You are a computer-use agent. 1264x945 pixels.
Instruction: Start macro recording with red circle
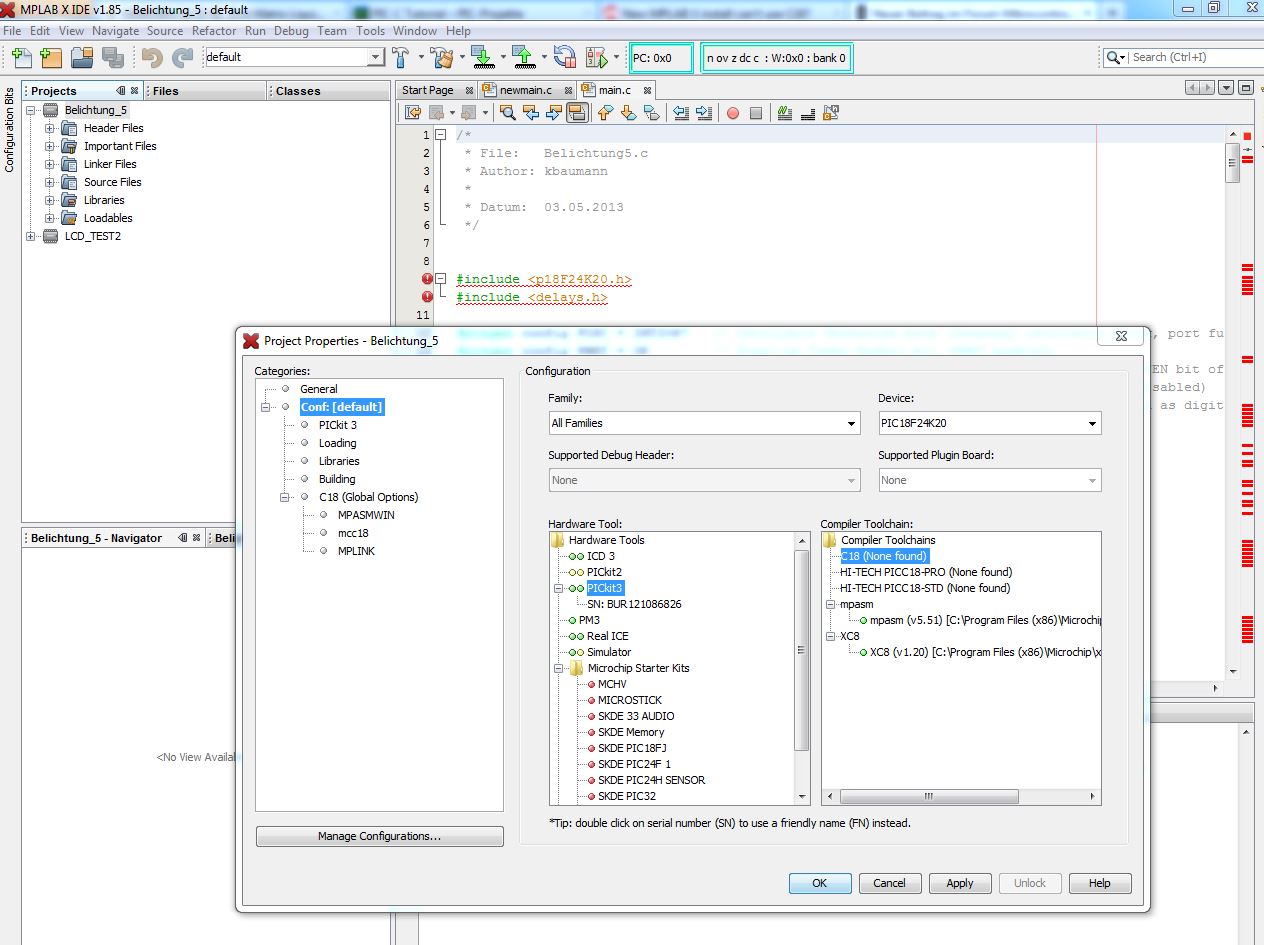tap(732, 113)
